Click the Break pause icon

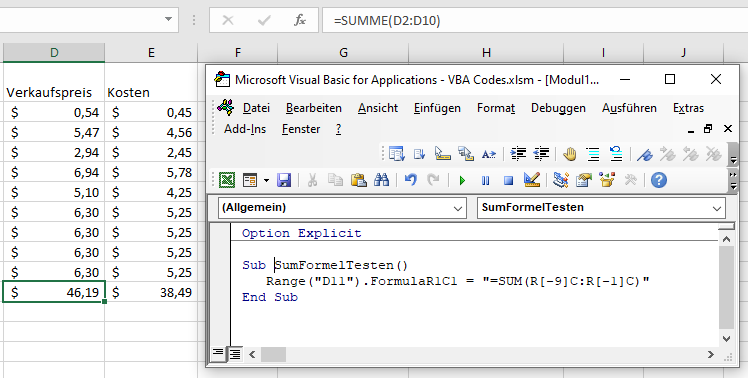pos(485,180)
